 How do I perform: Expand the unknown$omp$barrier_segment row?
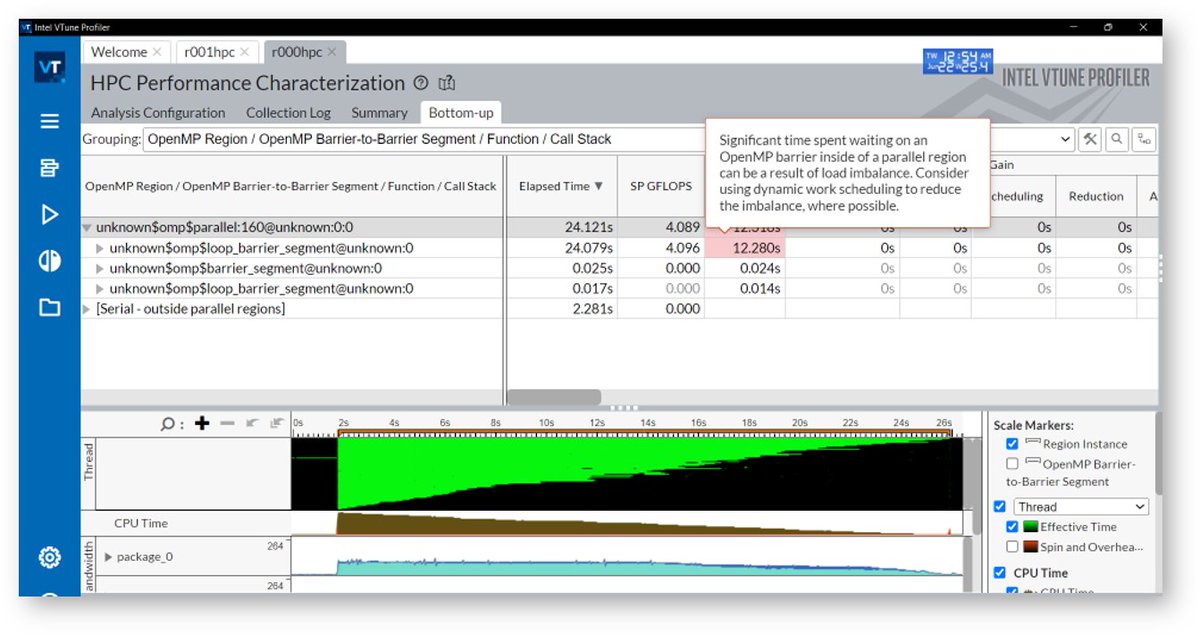click(x=100, y=268)
